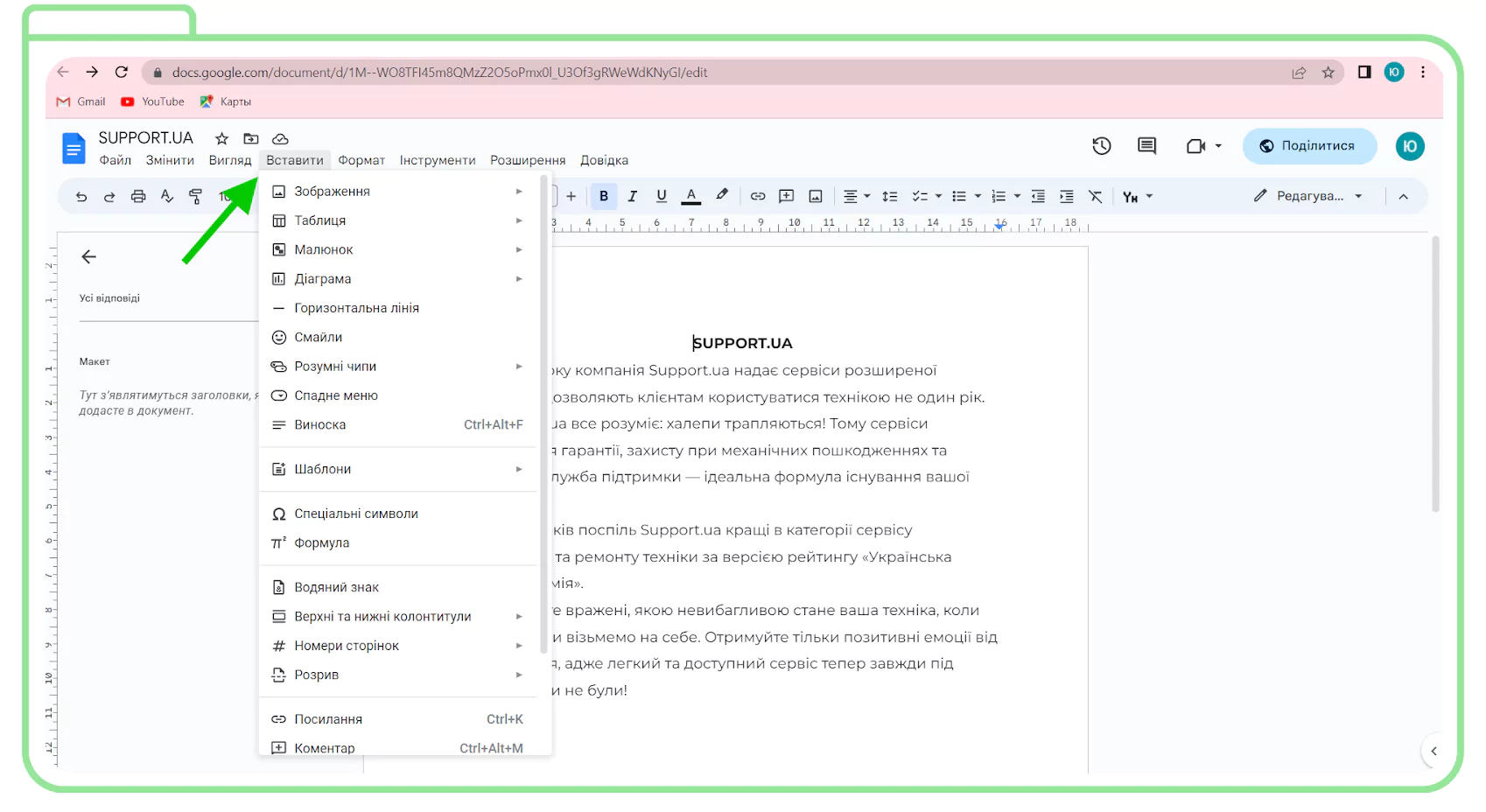This screenshot has height=812, width=1486.
Task: Toggle Underline formatting
Action: (662, 196)
